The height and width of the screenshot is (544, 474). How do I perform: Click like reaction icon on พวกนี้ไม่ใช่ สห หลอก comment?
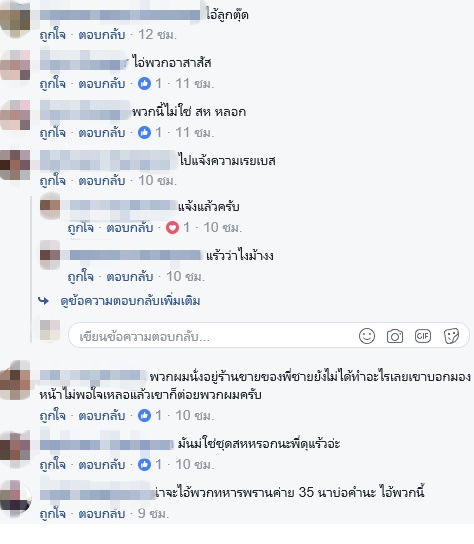pyautogui.click(x=144, y=133)
